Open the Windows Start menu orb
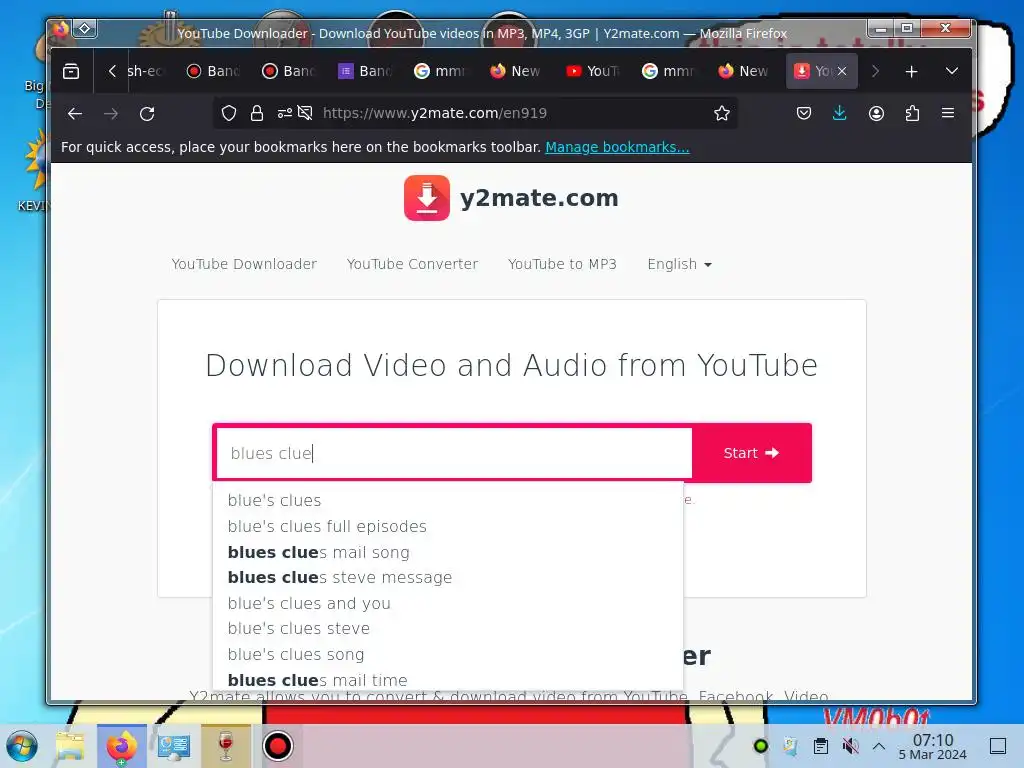 click(22, 746)
